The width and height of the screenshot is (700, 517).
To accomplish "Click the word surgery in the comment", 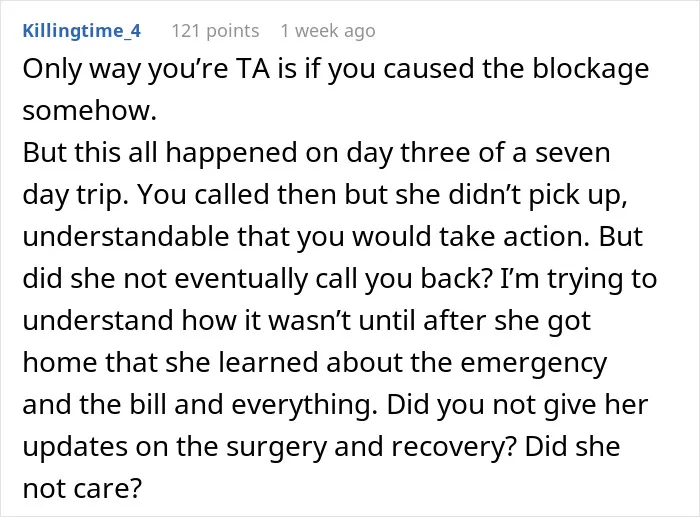I will [276, 447].
